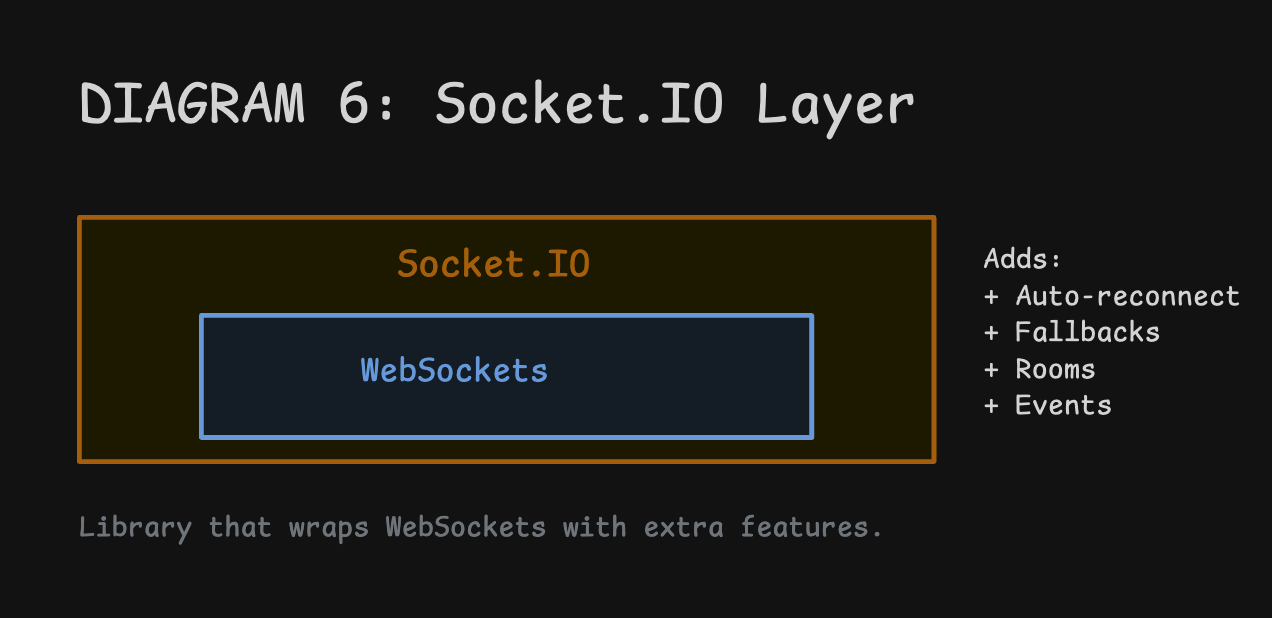Select the Auto-reconnect feature text
The width and height of the screenshot is (1272, 618).
pyautogui.click(x=1127, y=296)
